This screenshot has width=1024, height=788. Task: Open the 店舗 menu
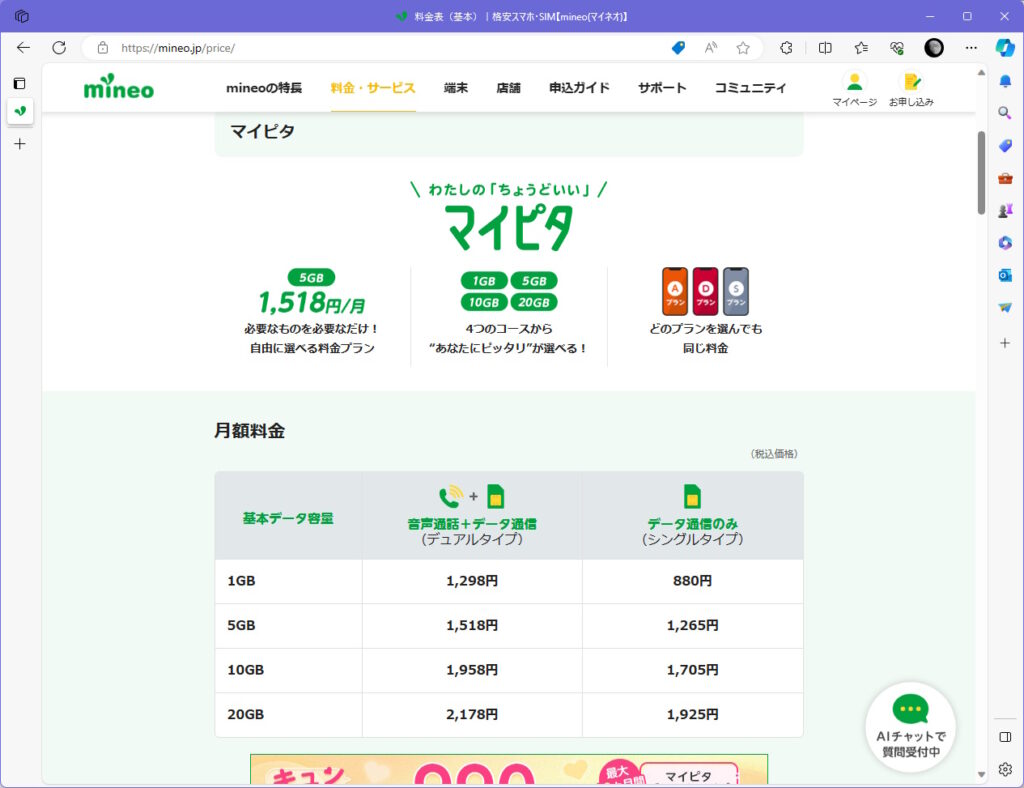point(508,87)
